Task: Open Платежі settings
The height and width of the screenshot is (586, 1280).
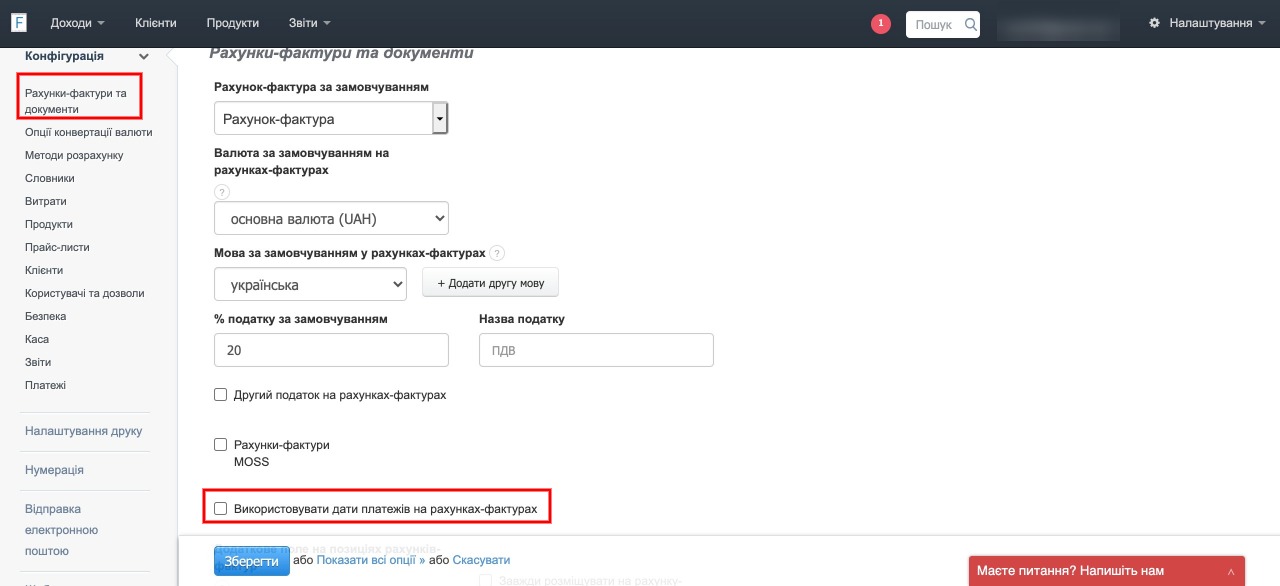Action: tap(46, 385)
